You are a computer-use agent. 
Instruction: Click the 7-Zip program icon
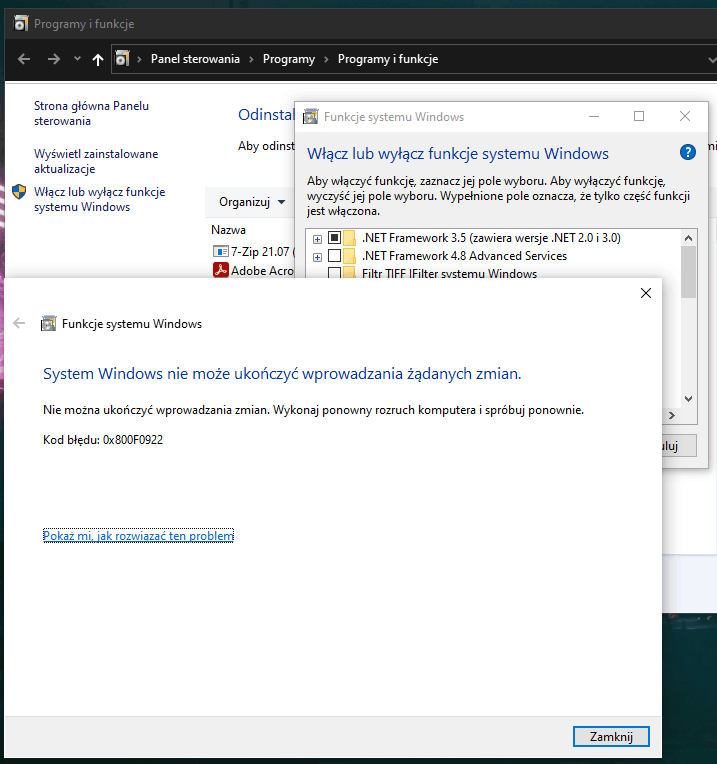coord(221,251)
